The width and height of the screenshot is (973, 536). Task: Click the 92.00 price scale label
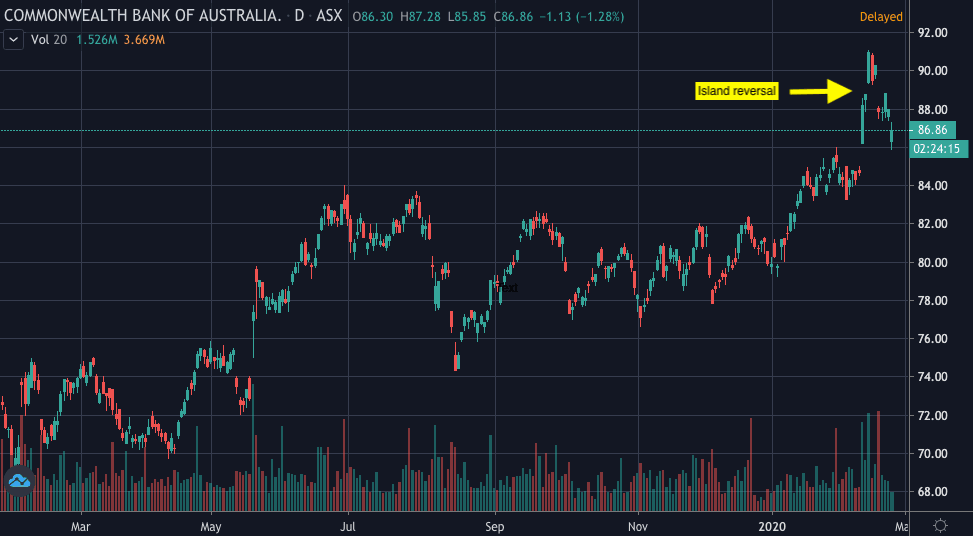(x=933, y=33)
